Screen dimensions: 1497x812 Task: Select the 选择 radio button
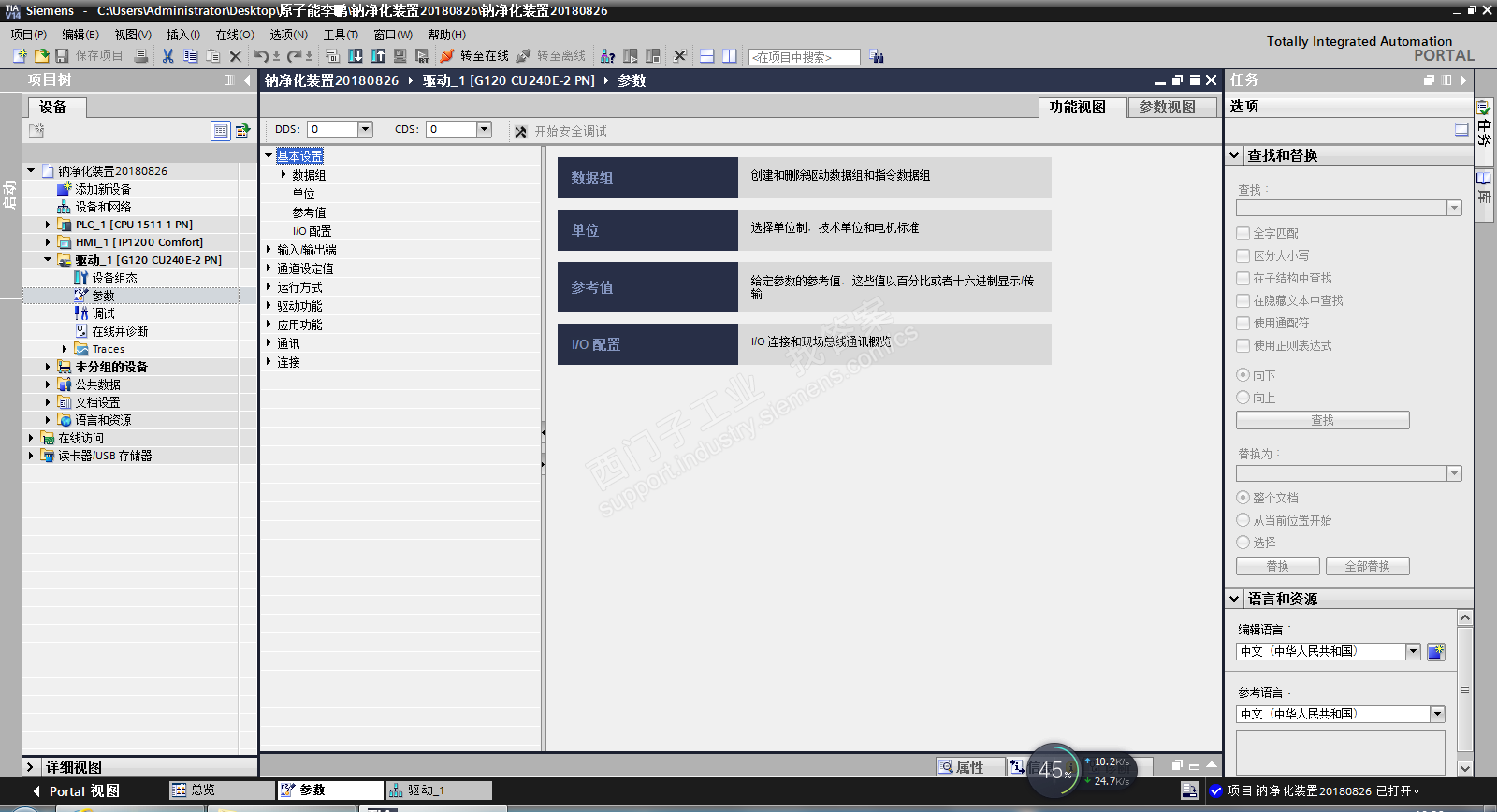point(1243,543)
